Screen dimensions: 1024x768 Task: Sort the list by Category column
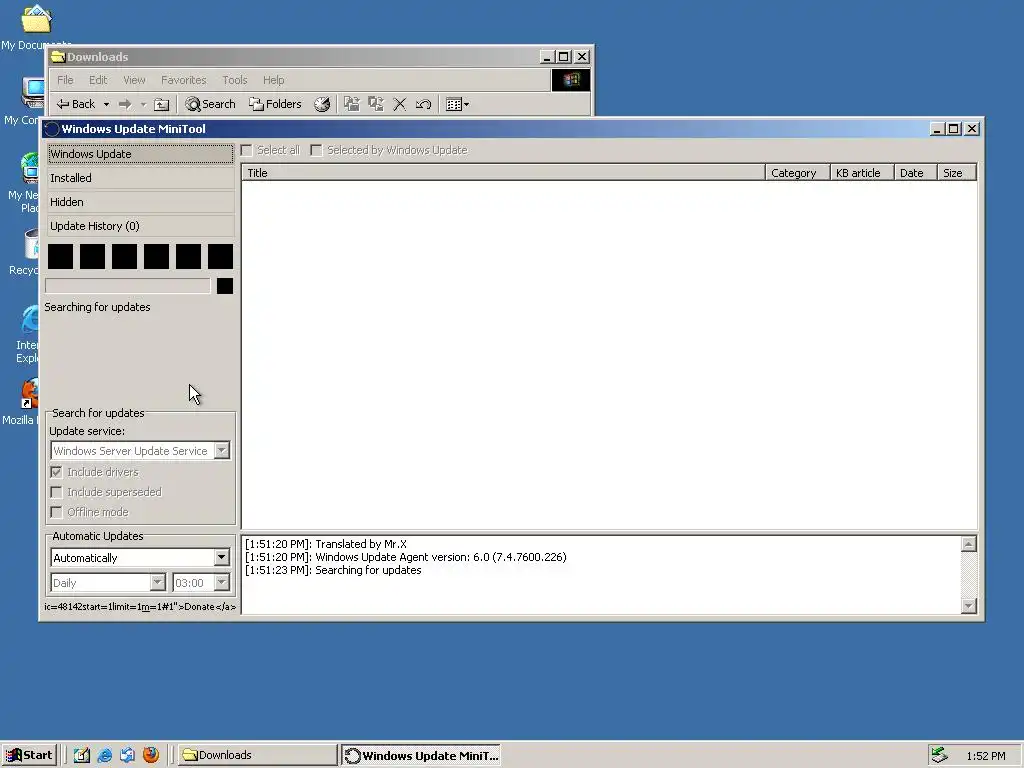[797, 173]
